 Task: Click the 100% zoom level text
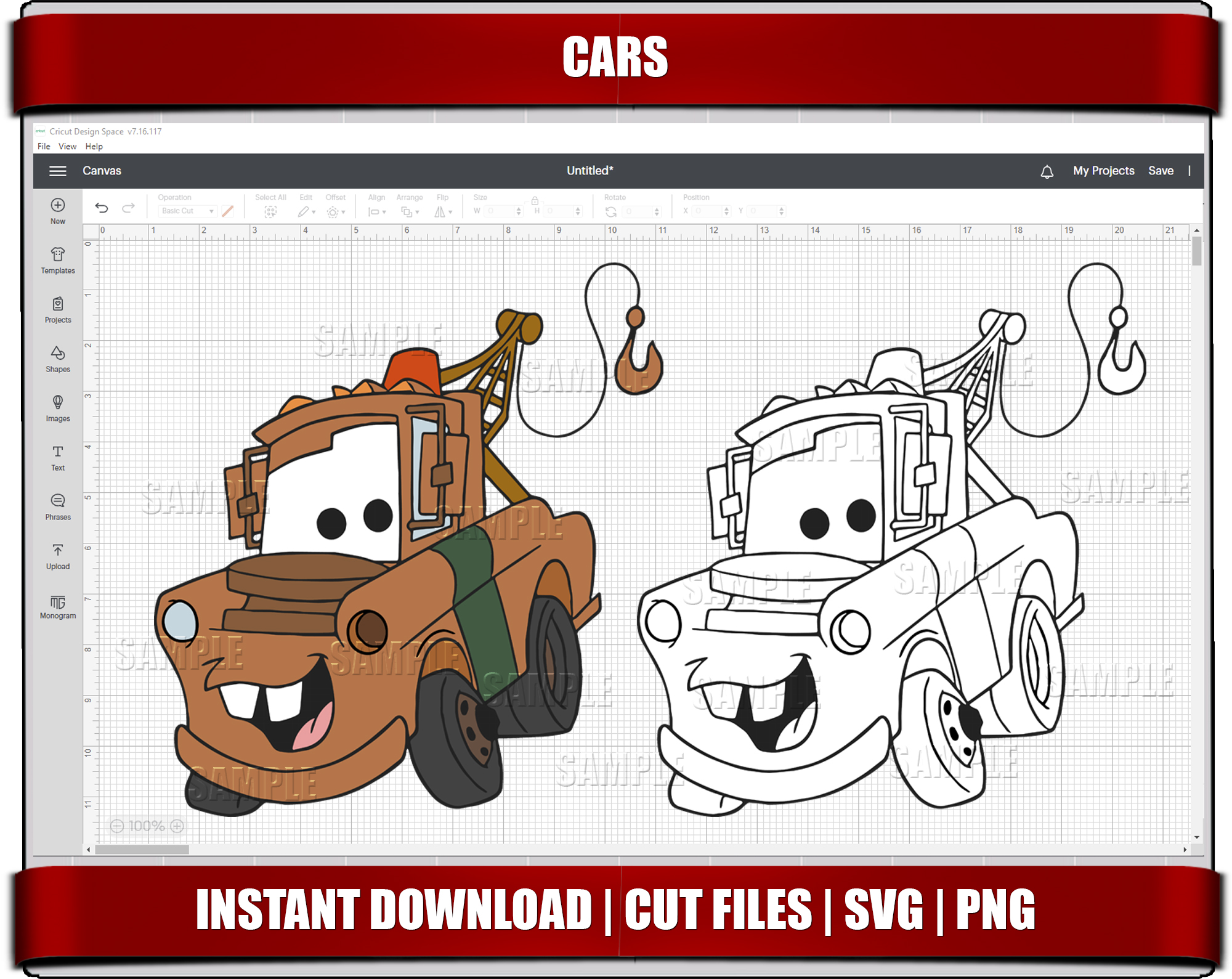[x=147, y=826]
